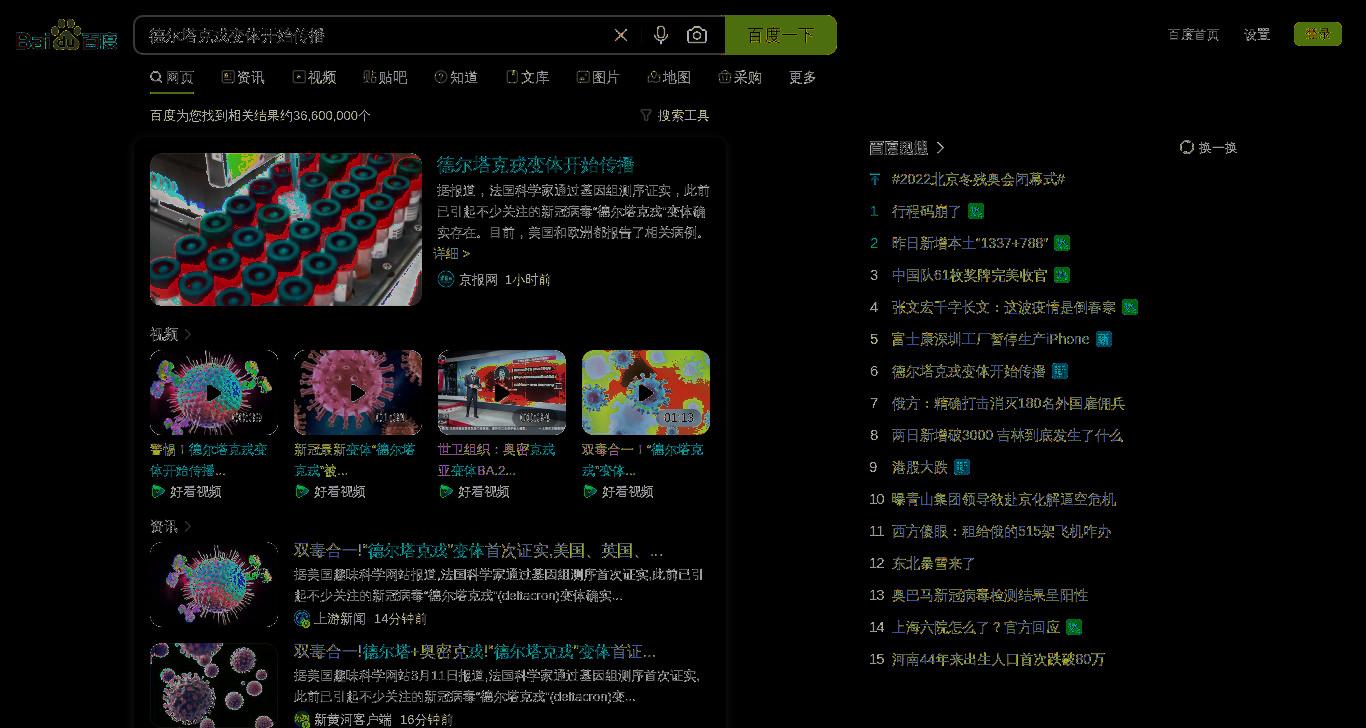Viewport: 1366px width, 728px height.
Task: Open the 设置 menu
Action: [x=1257, y=34]
